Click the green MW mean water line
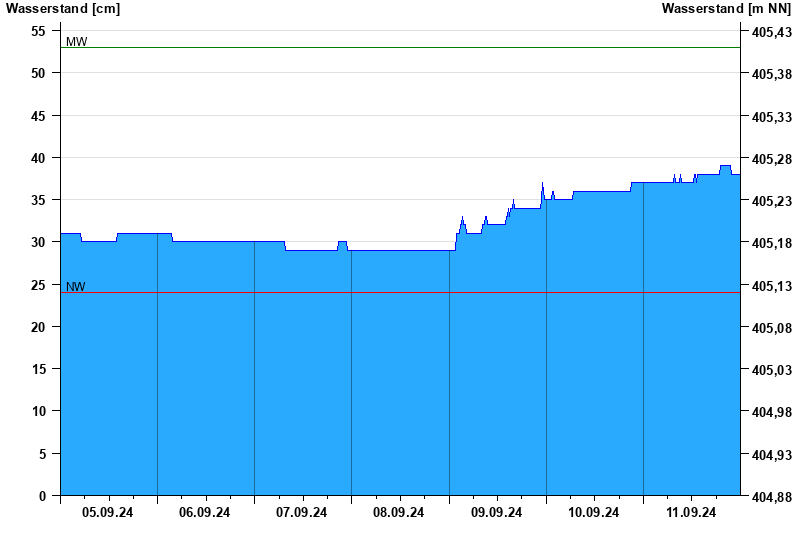Image resolution: width=800 pixels, height=550 pixels. (x=401, y=47)
